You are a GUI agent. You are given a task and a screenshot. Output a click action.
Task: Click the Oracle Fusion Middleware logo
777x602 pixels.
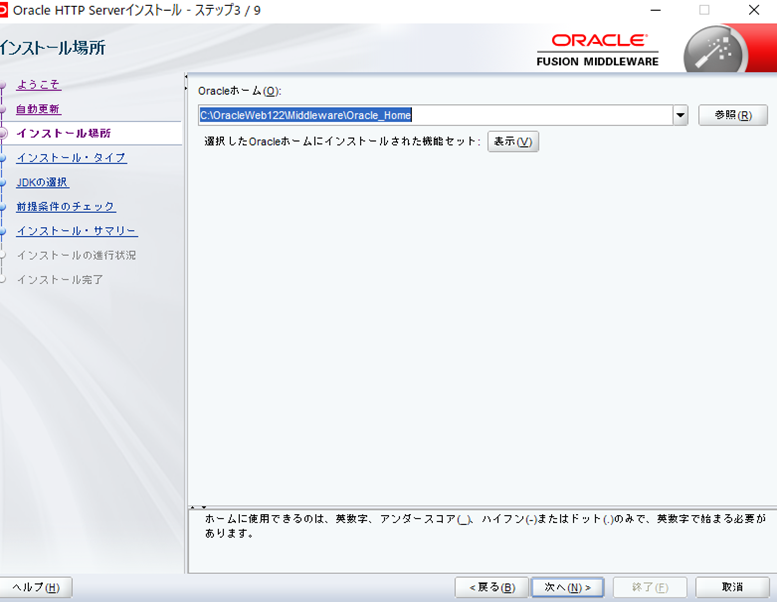pos(598,49)
